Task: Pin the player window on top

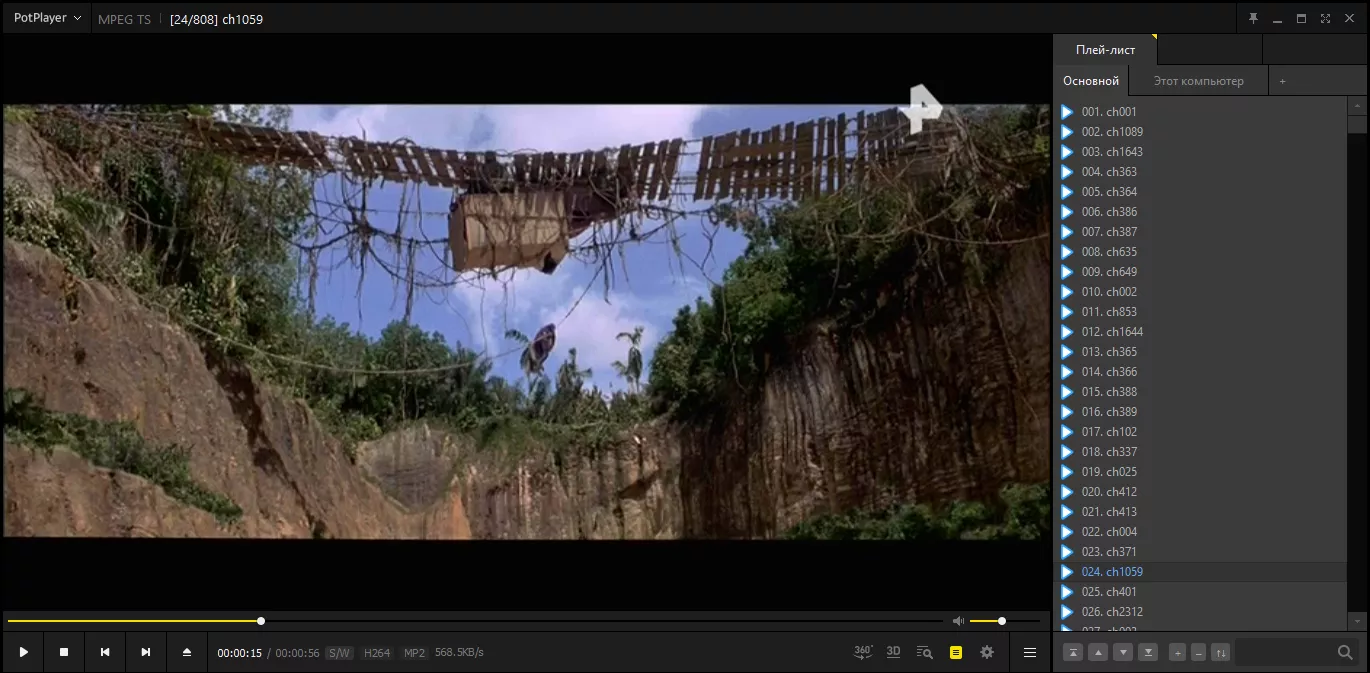Action: pyautogui.click(x=1253, y=18)
